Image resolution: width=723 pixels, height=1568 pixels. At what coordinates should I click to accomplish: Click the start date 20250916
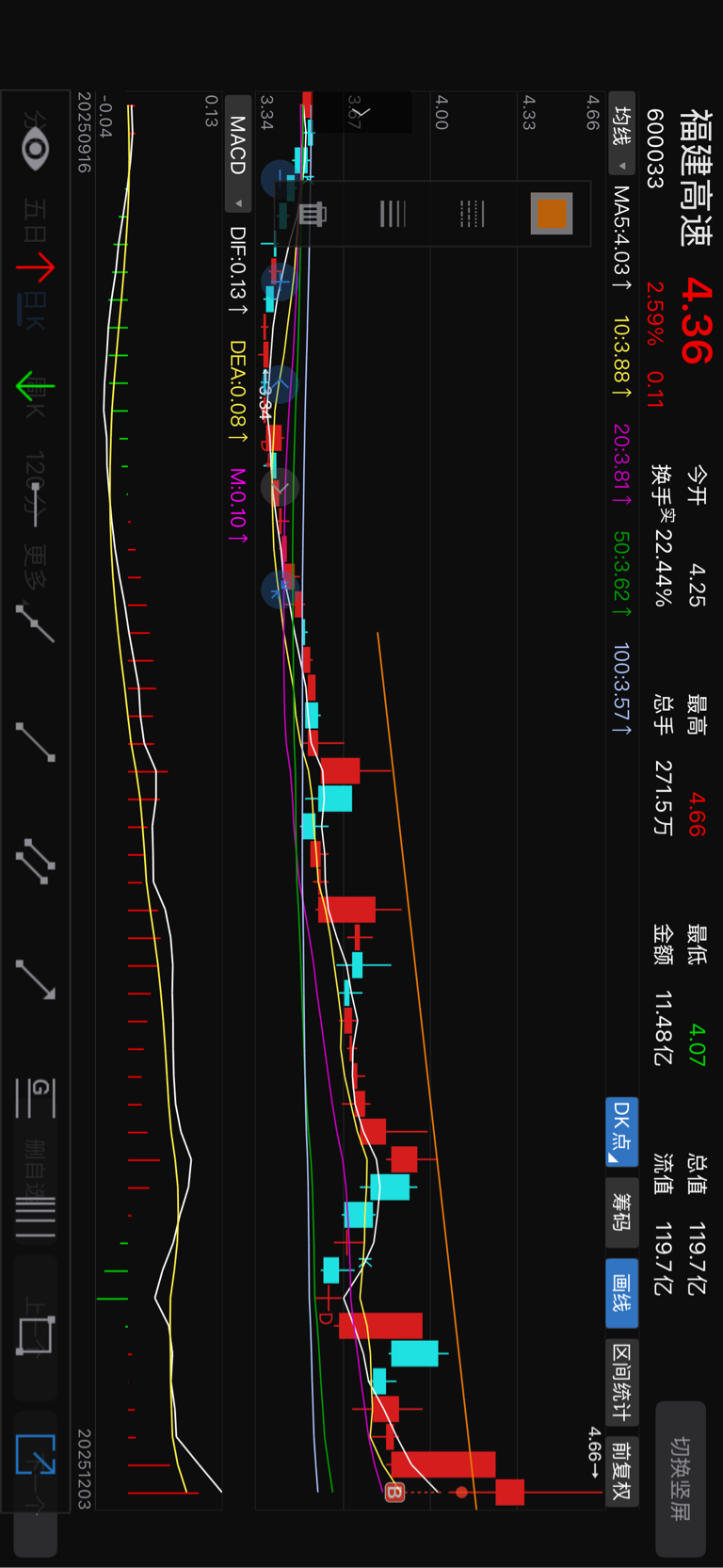(84, 132)
